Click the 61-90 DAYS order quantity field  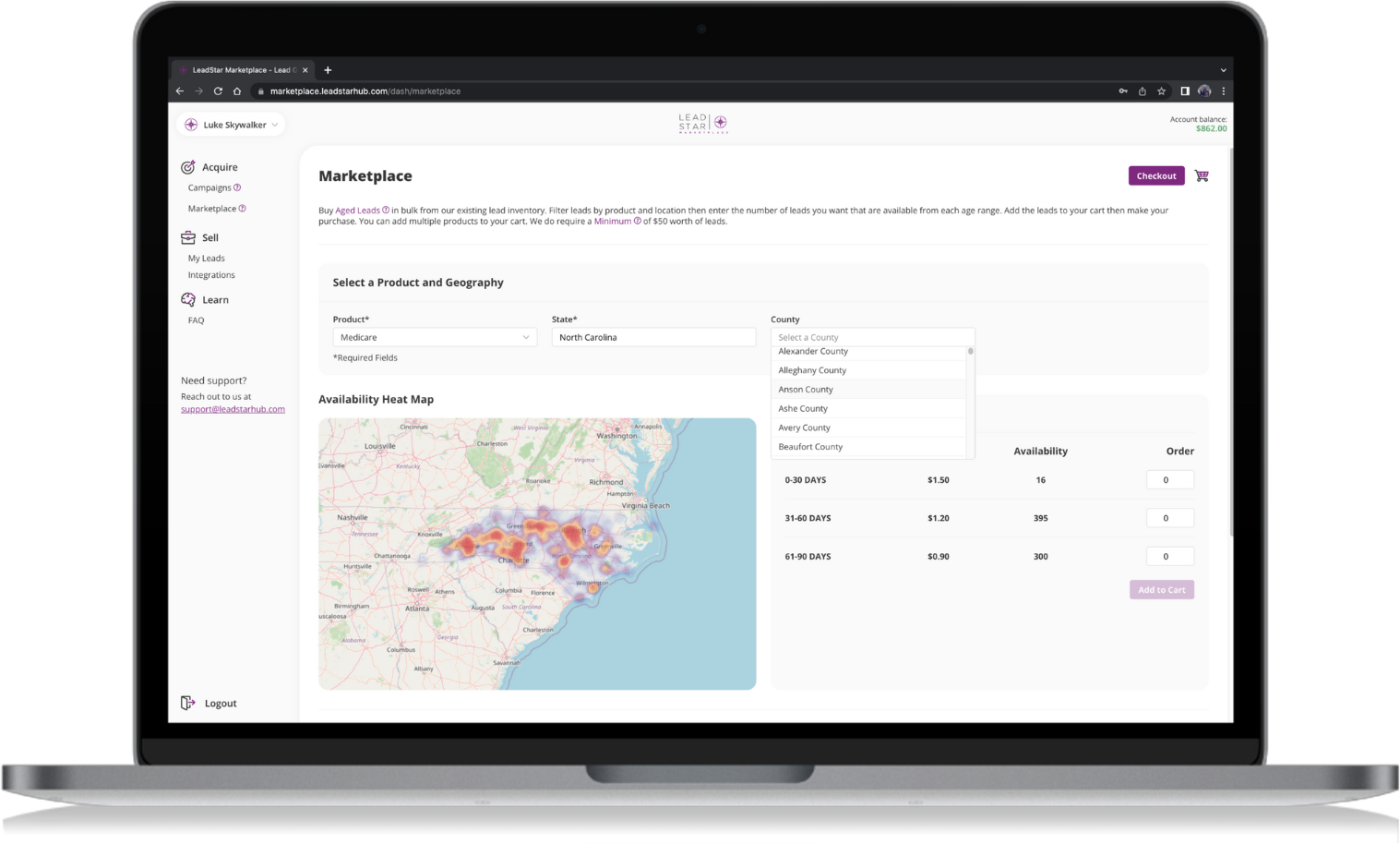tap(1170, 556)
